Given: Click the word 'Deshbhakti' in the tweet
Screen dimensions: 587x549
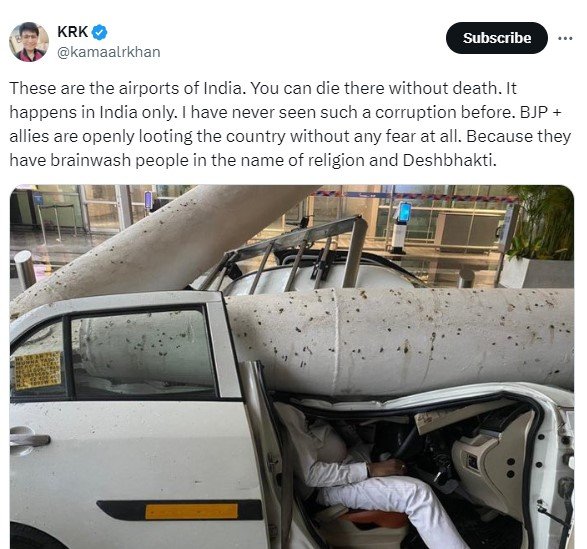Looking at the screenshot, I should [x=447, y=160].
